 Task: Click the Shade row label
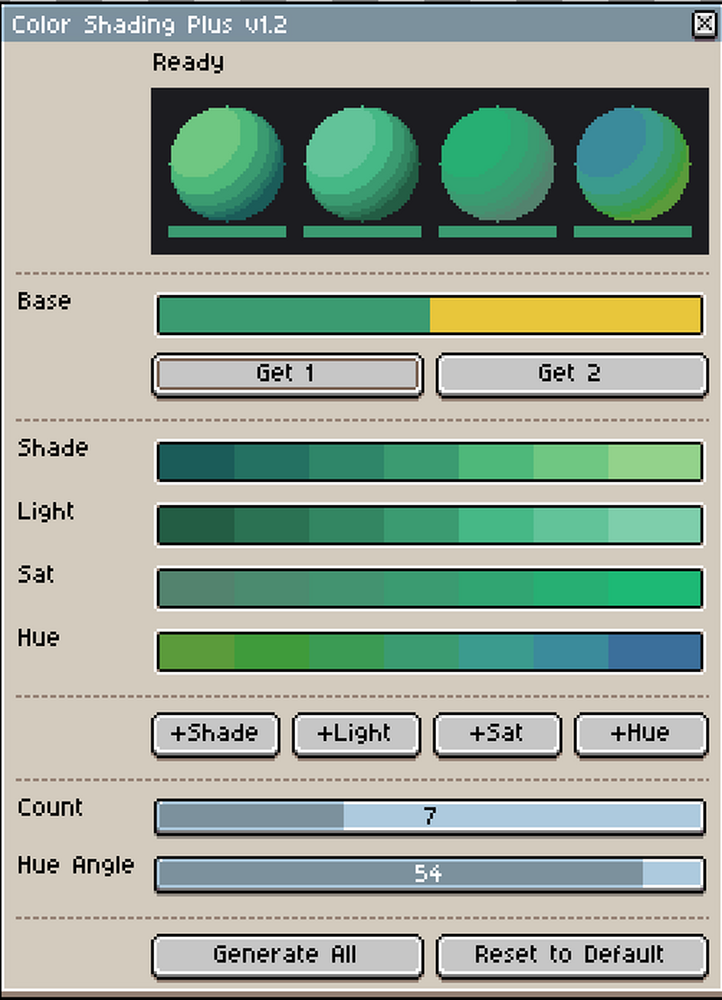point(53,448)
